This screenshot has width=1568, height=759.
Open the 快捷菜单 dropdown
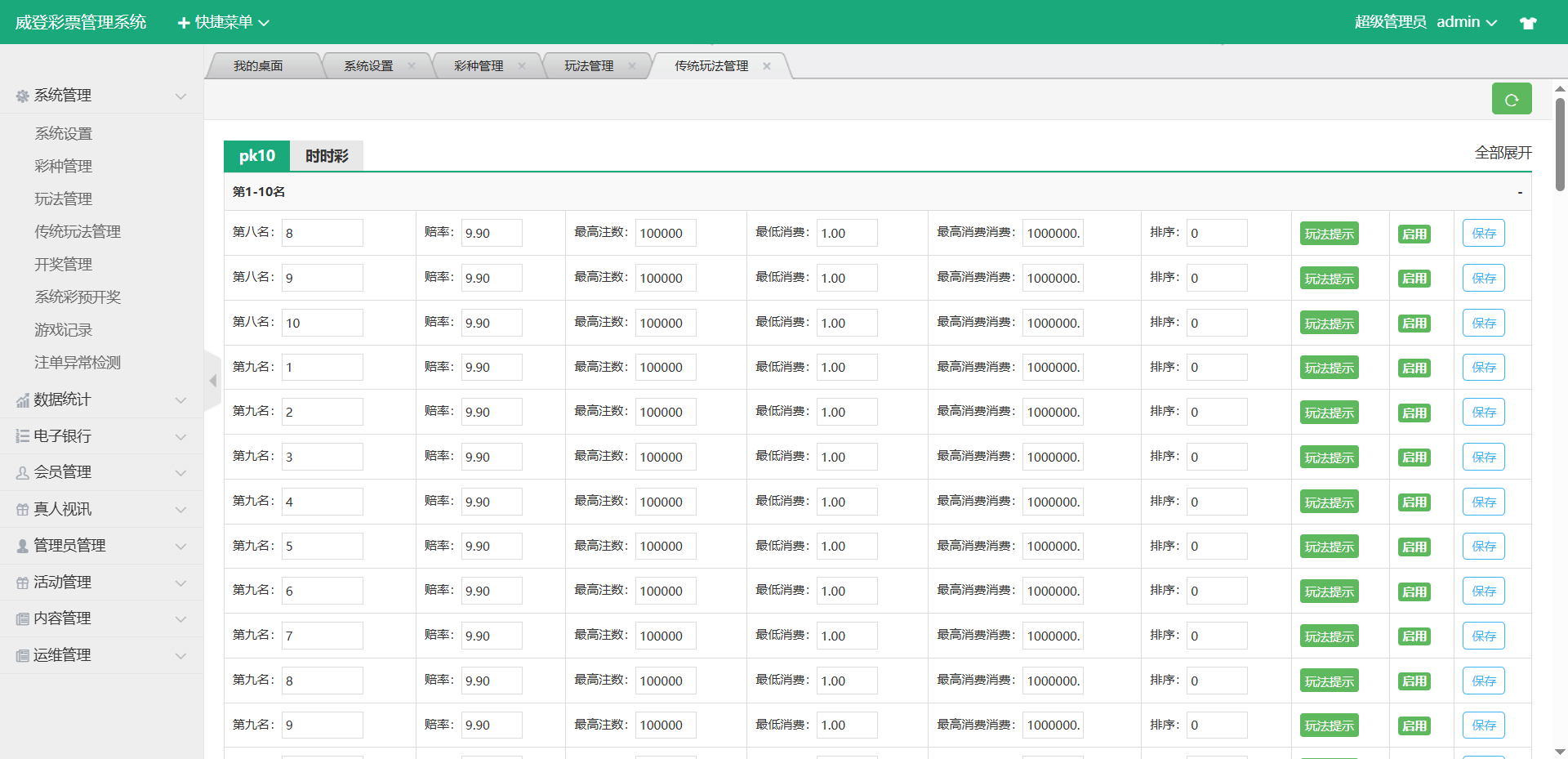[224, 22]
